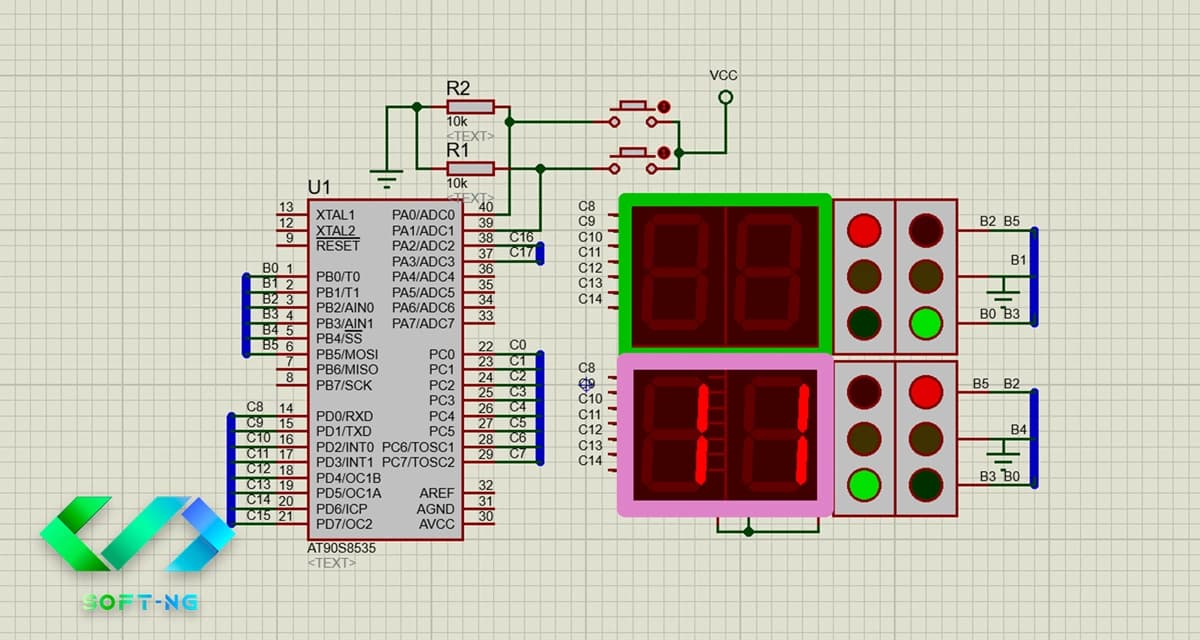The height and width of the screenshot is (640, 1200).
Task: Select the ground symbol below the B1 label
Action: click(1003, 292)
